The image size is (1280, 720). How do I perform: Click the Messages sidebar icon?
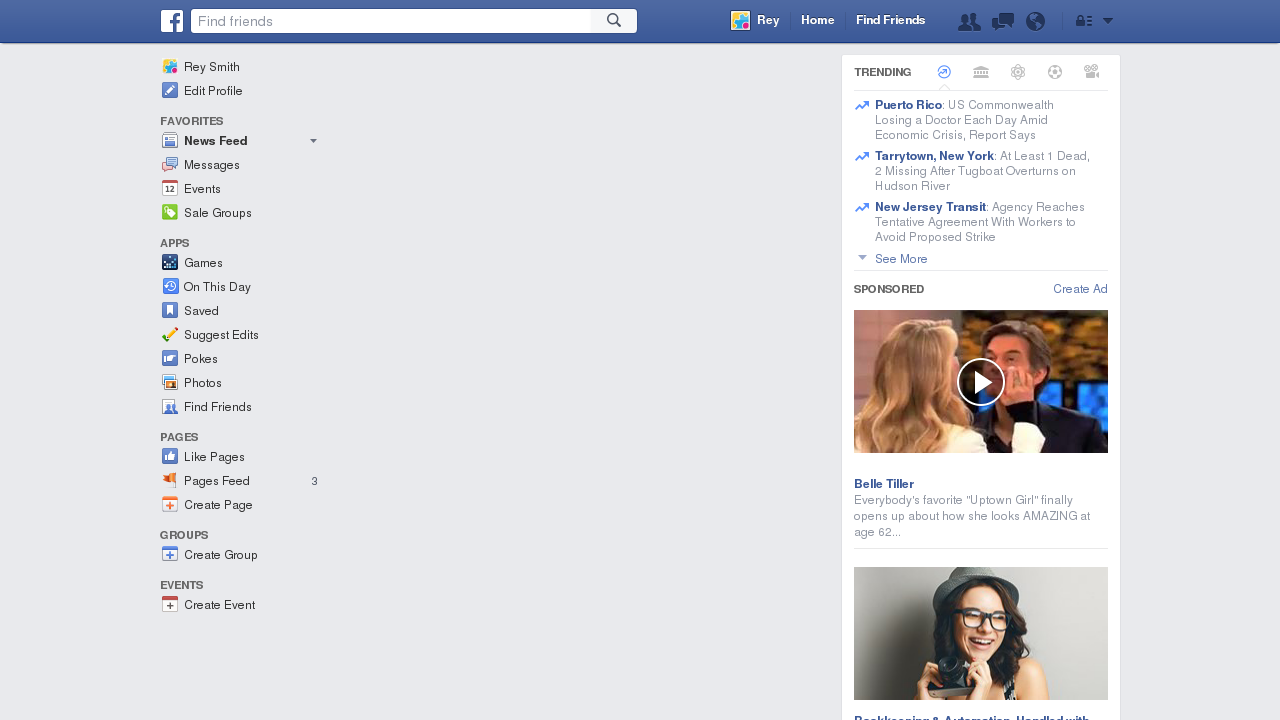coord(170,165)
